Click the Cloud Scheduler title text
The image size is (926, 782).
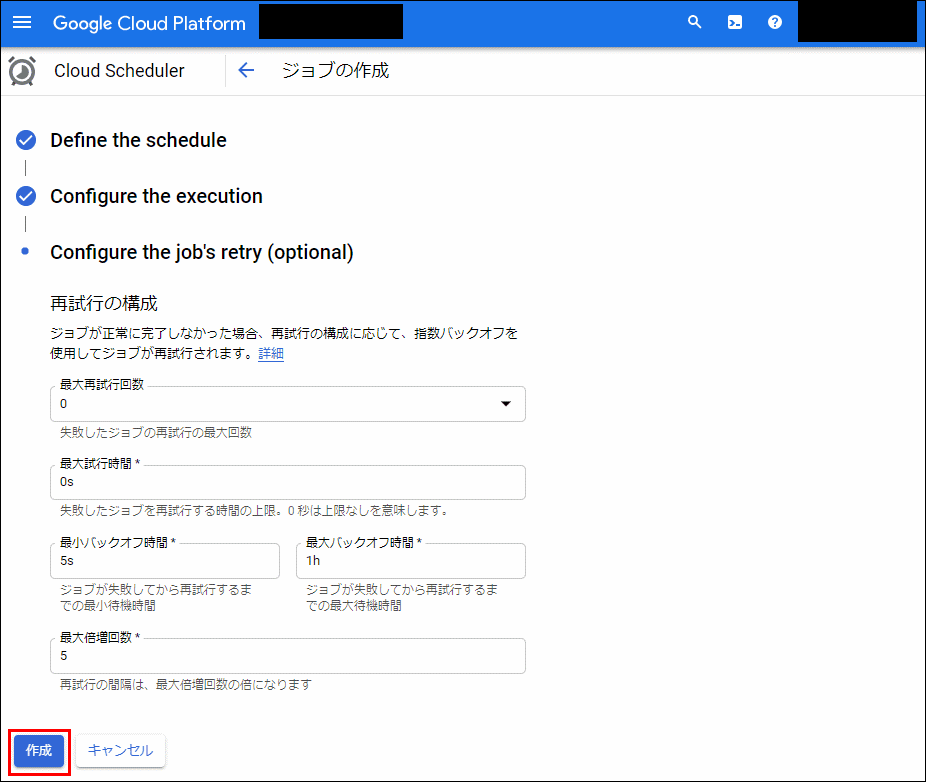click(x=119, y=71)
